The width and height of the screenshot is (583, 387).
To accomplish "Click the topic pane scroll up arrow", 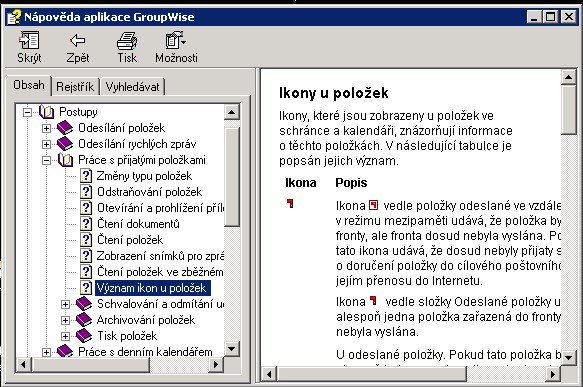I will point(568,77).
